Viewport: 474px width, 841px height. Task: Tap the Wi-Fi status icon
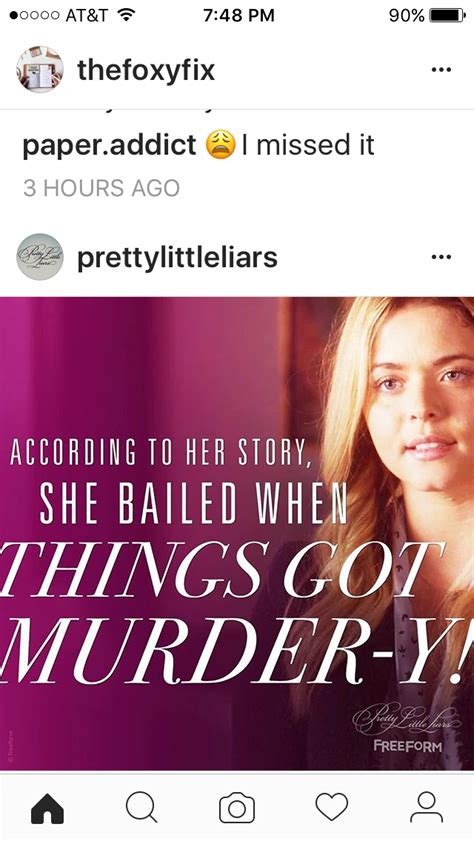pos(126,15)
